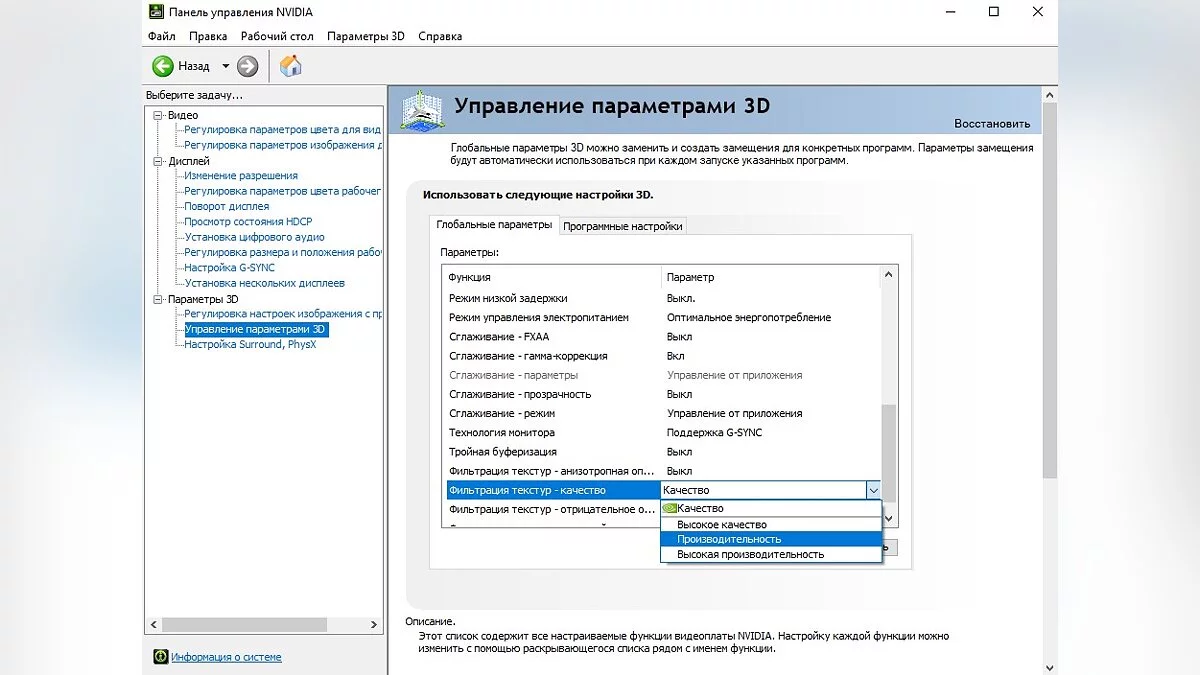Select Установка нескольких дисплеев item
Image resolution: width=1200 pixels, height=675 pixels.
264,283
